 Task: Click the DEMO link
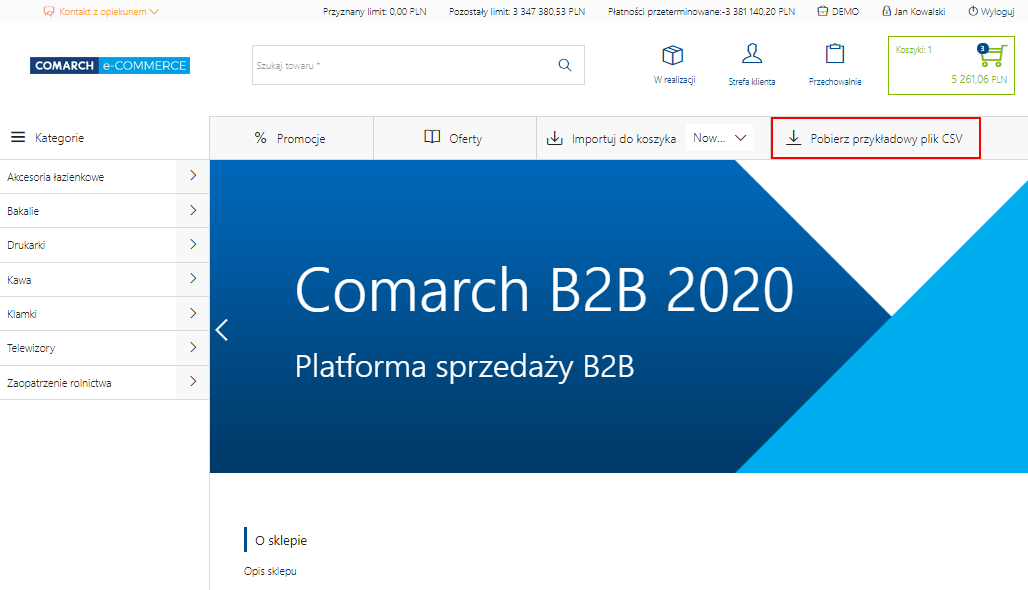[x=845, y=12]
